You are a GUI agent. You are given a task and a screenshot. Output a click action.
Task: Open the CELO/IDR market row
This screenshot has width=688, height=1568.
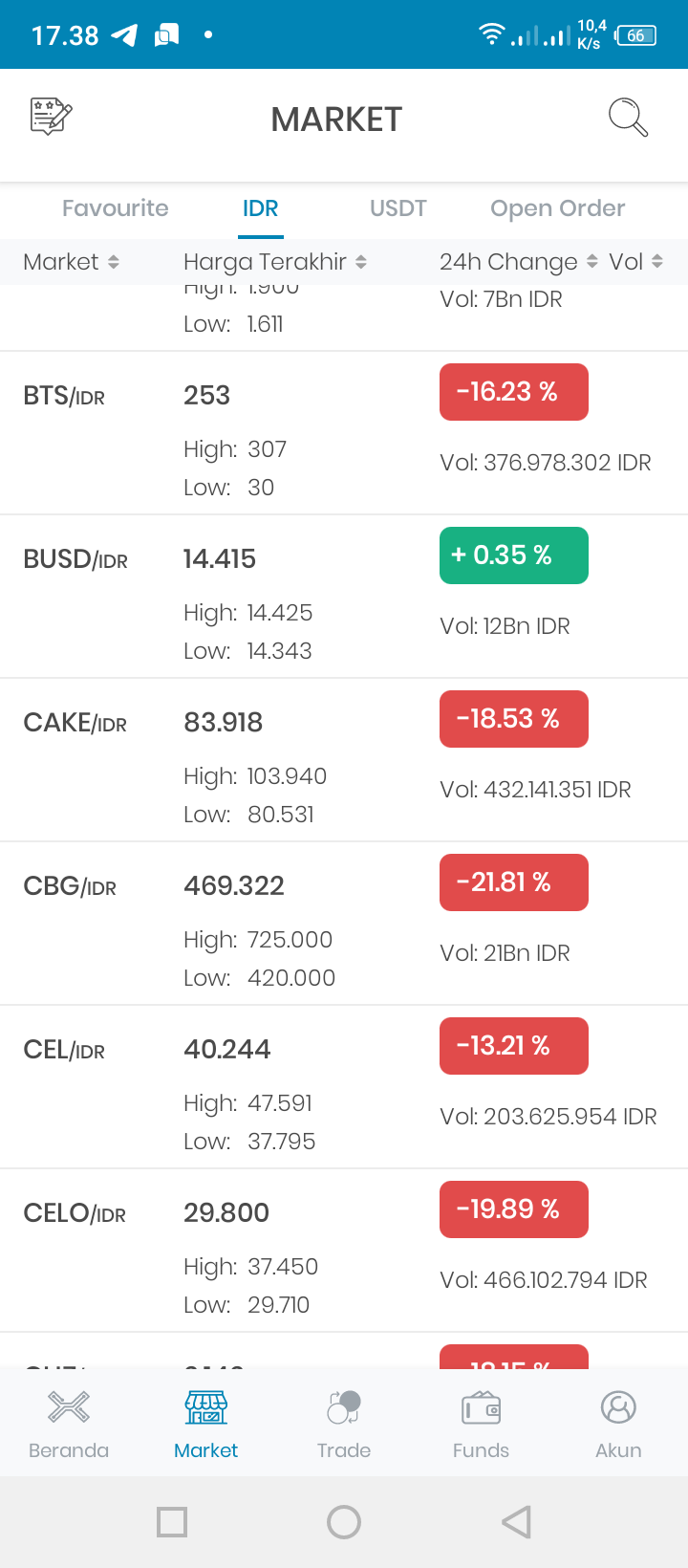(344, 1251)
